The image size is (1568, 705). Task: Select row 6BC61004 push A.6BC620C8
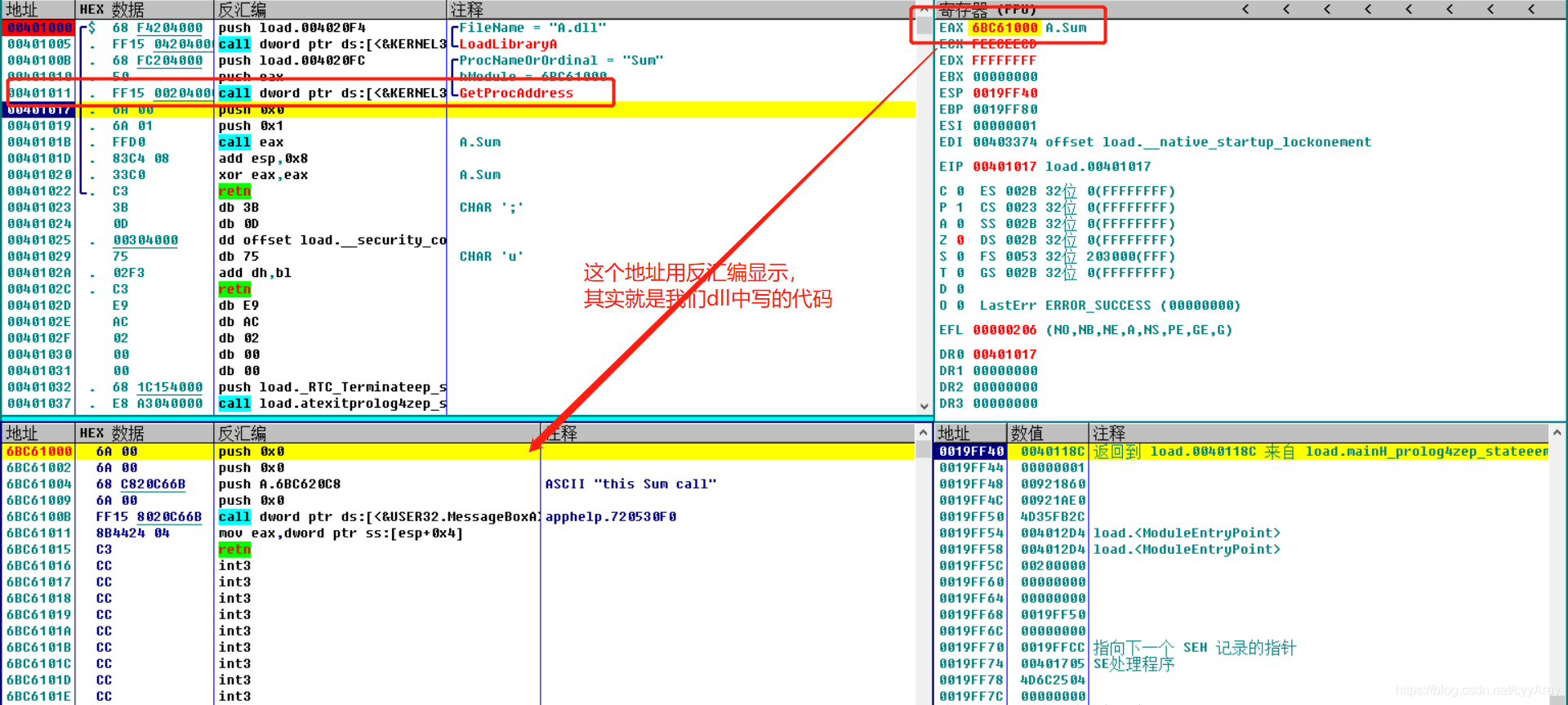(x=460, y=484)
